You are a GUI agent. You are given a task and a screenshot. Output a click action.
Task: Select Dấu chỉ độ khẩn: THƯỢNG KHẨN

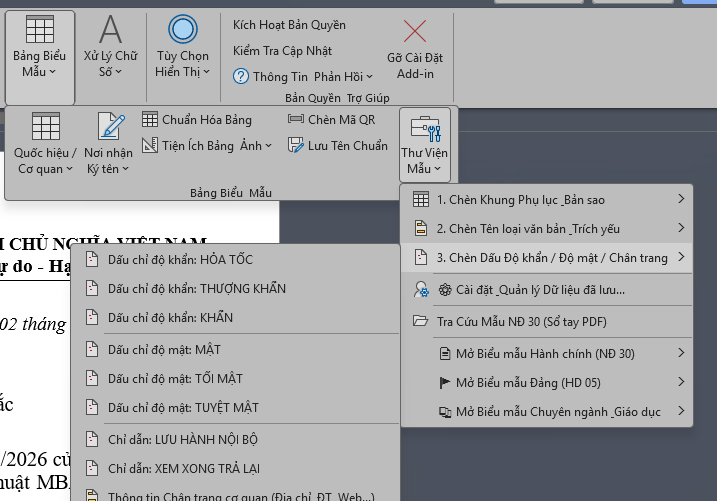pyautogui.click(x=235, y=288)
